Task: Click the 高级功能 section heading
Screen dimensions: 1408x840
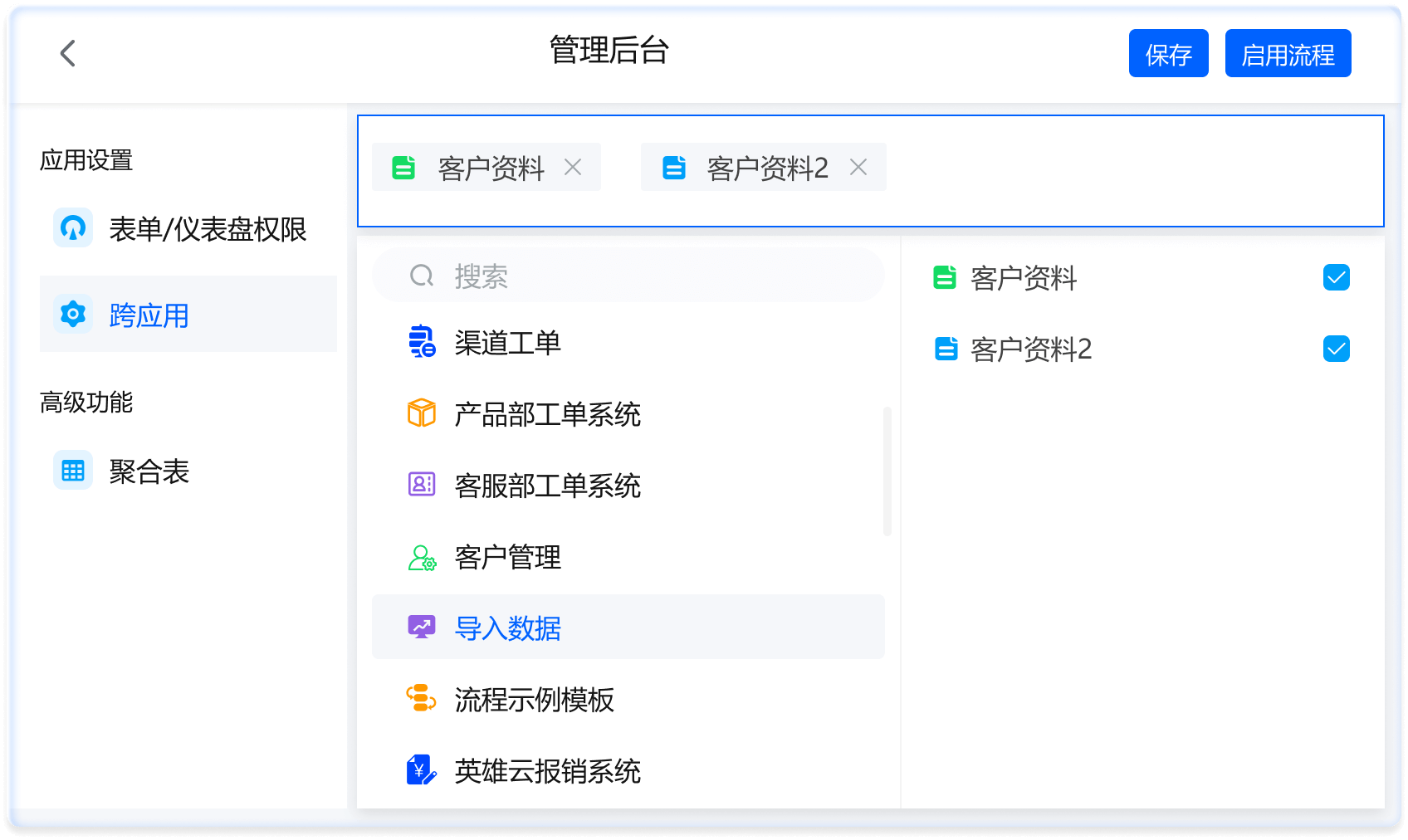Action: click(x=86, y=403)
